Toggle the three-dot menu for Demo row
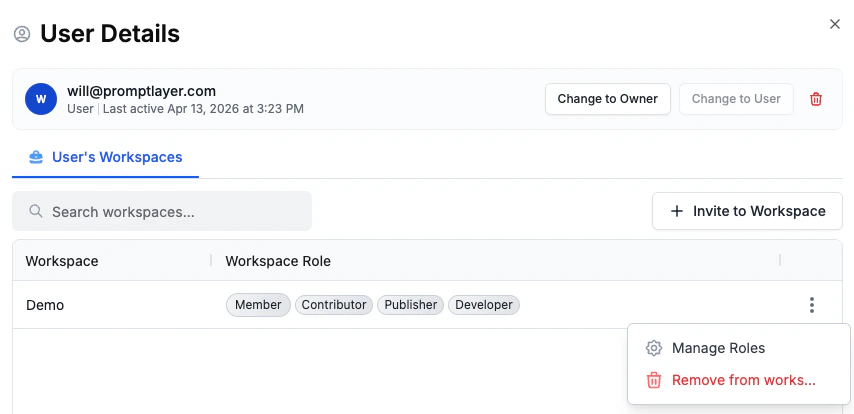Viewport: 854px width, 414px height. coord(812,305)
